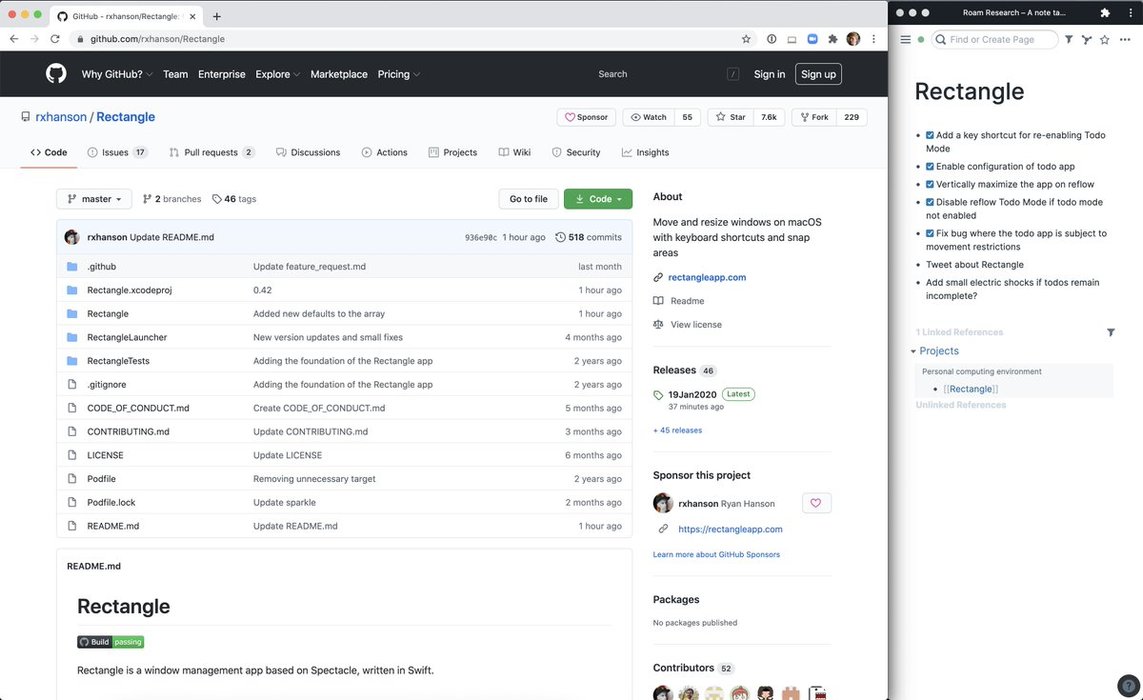Click the GitHub Octocat logo
Image resolution: width=1143 pixels, height=700 pixels.
tap(56, 74)
